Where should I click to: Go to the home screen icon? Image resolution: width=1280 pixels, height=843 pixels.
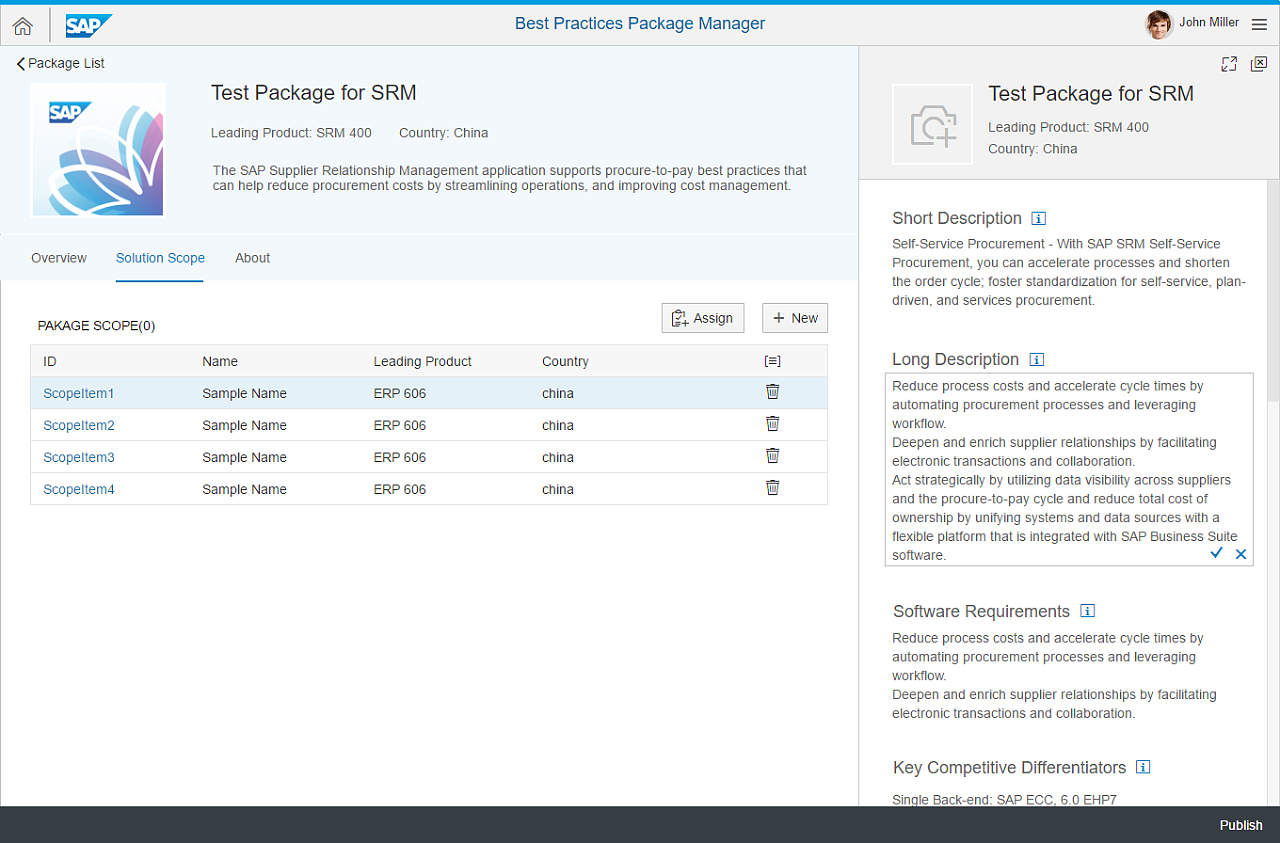coord(23,26)
